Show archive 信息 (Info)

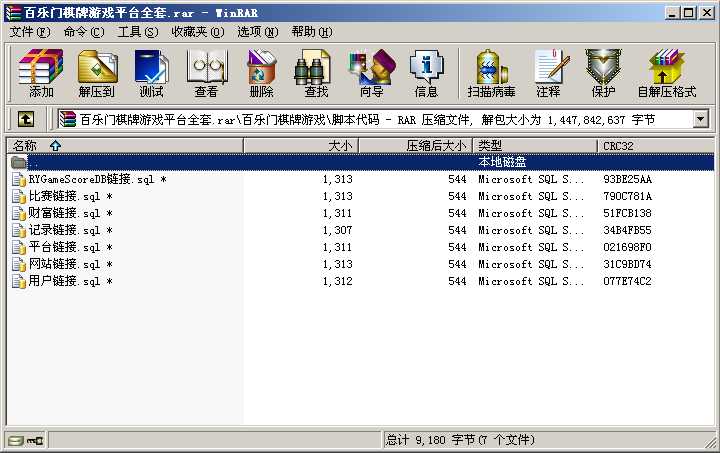[426, 73]
